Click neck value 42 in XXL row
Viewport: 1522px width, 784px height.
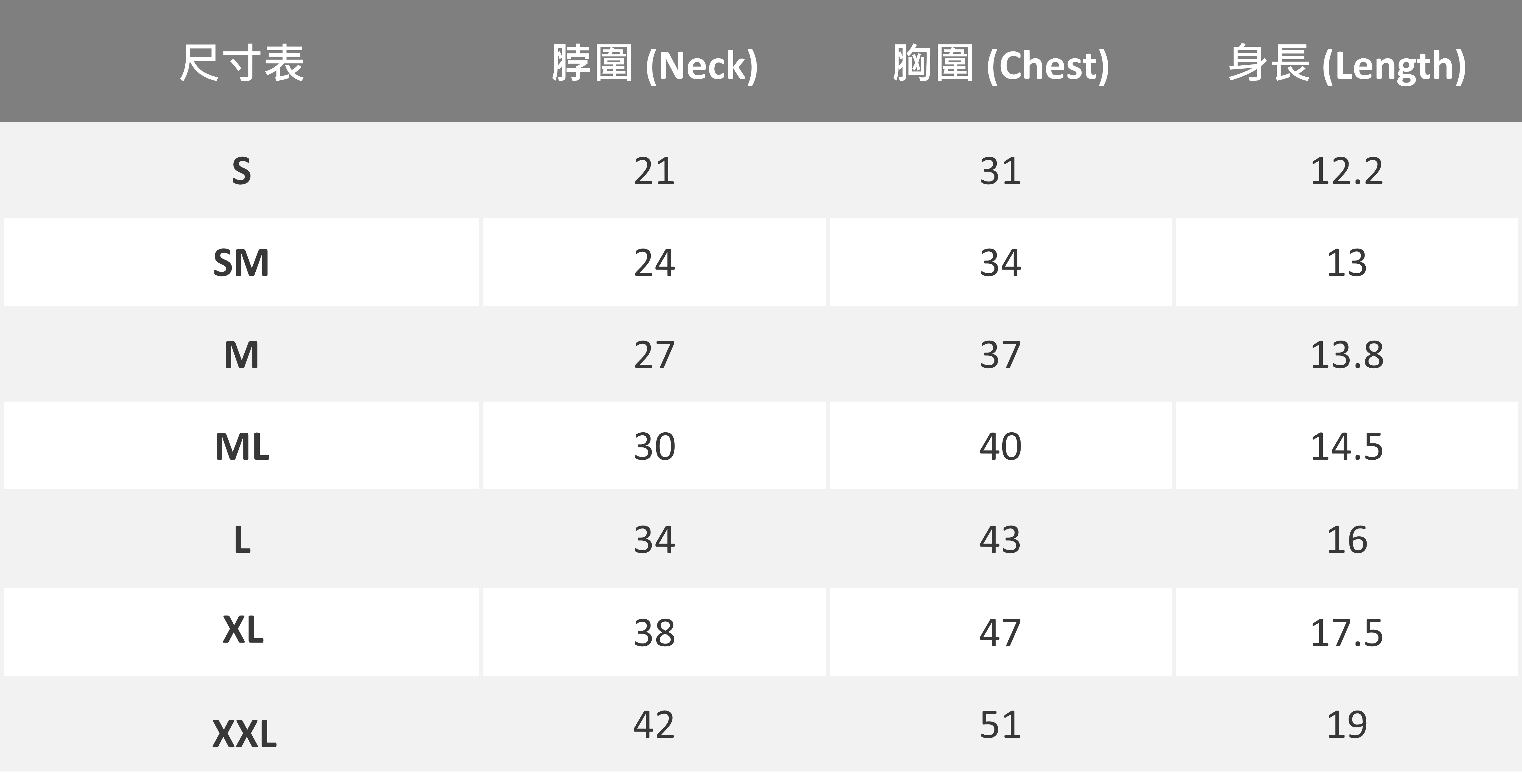[x=654, y=725]
